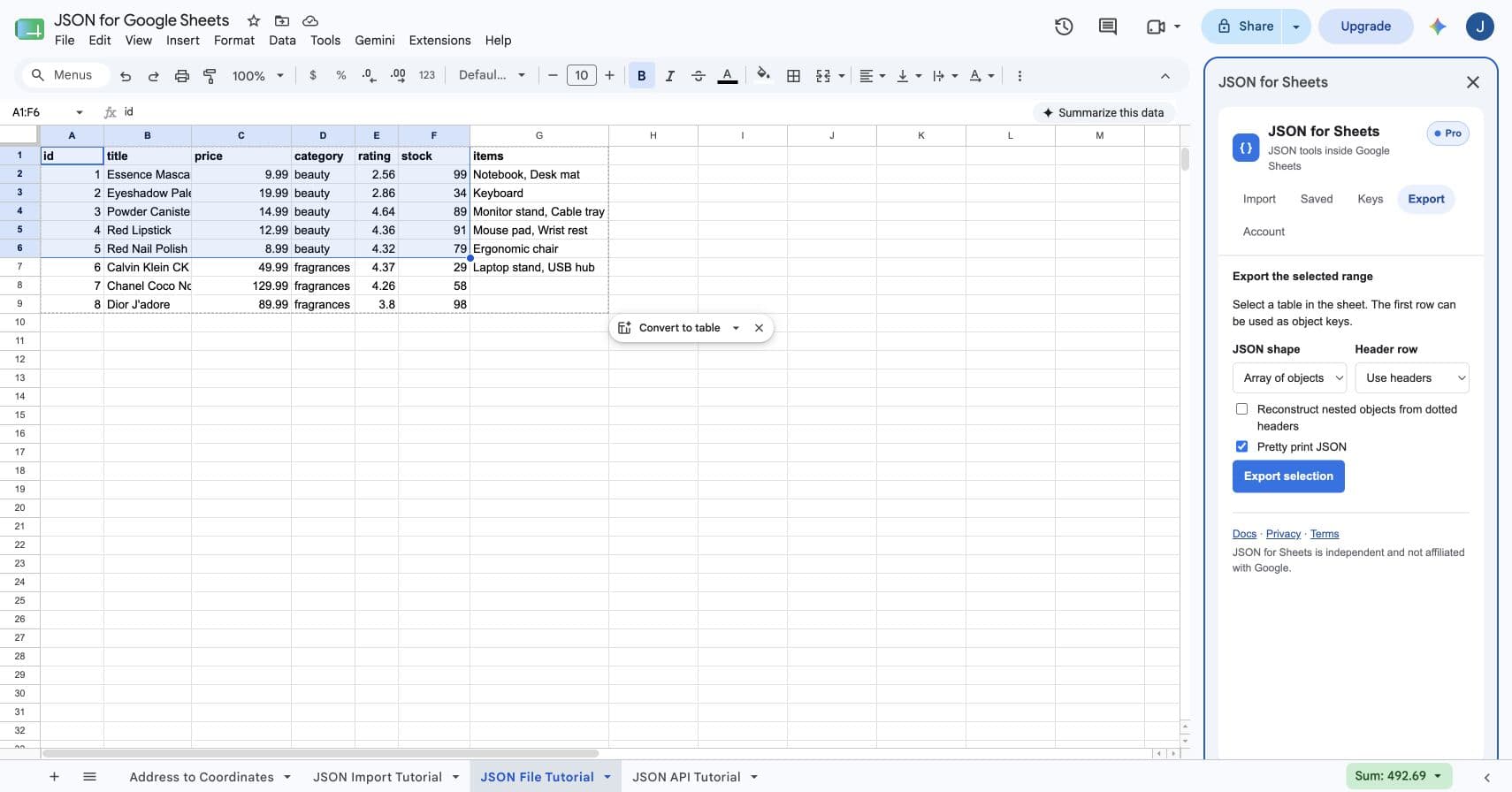Decrease decimal places
The width and height of the screenshot is (1512, 792).
(369, 76)
